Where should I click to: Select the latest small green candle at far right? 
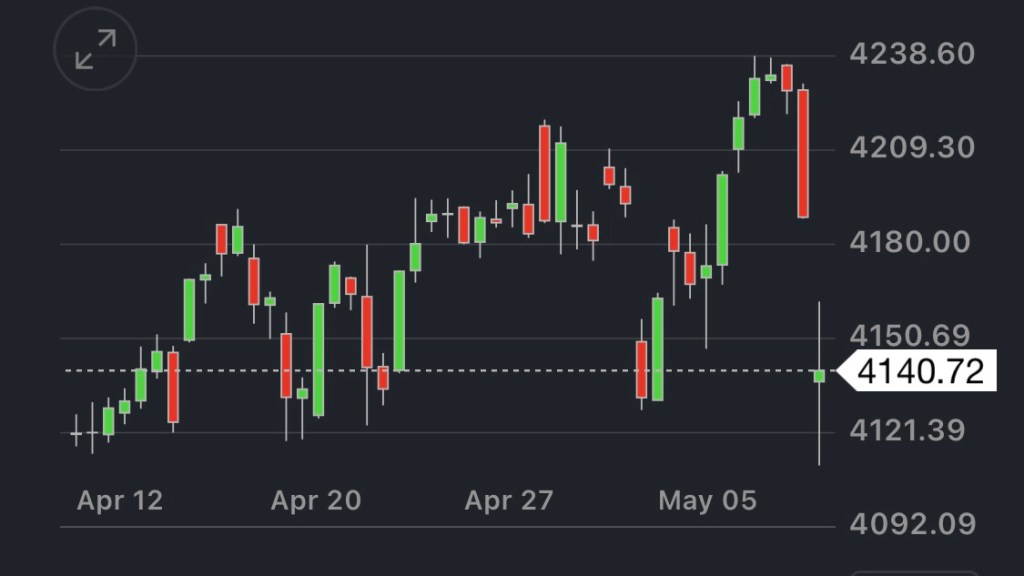(819, 376)
